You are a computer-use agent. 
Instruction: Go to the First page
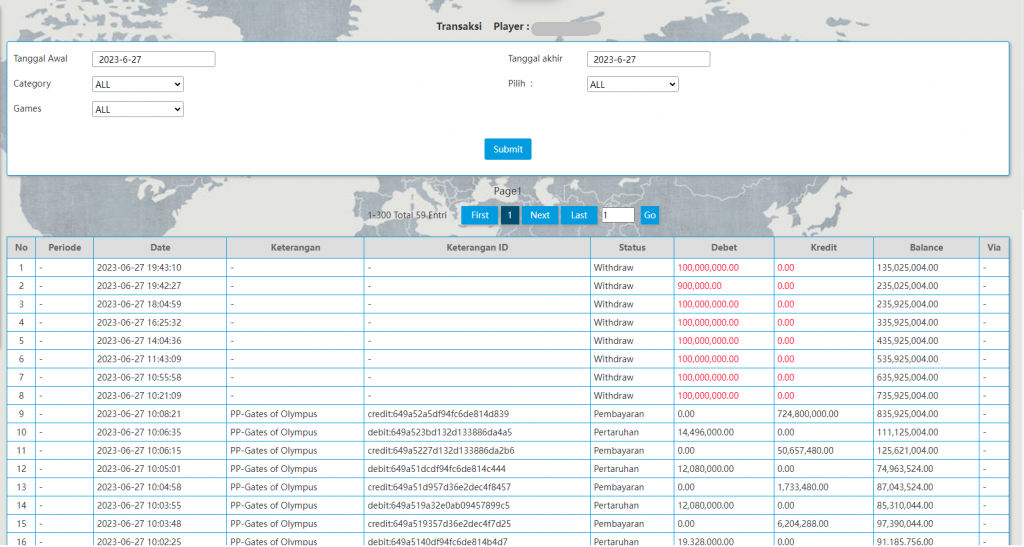click(479, 215)
